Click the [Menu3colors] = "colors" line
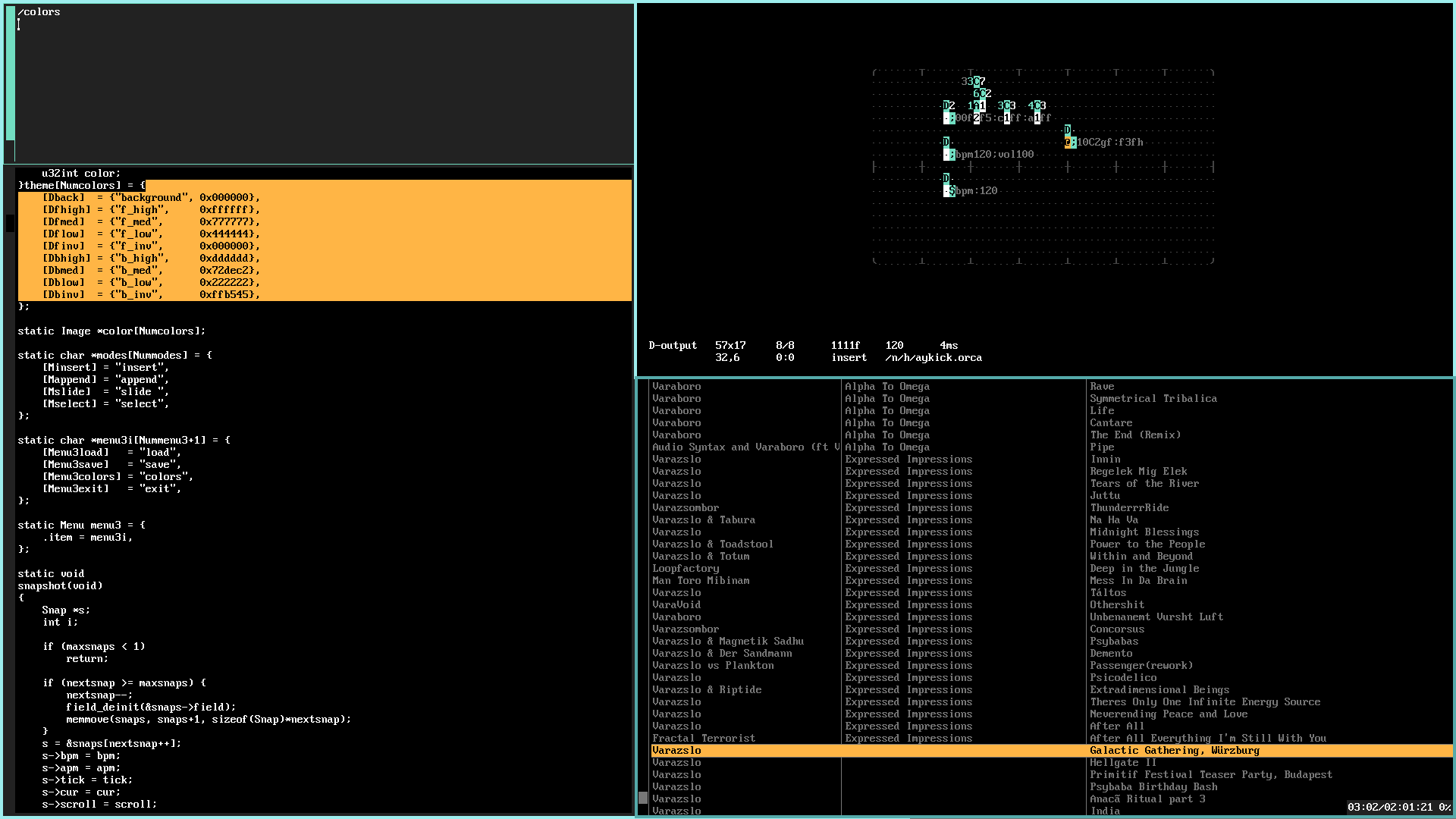Image resolution: width=1456 pixels, height=819 pixels. 118,476
